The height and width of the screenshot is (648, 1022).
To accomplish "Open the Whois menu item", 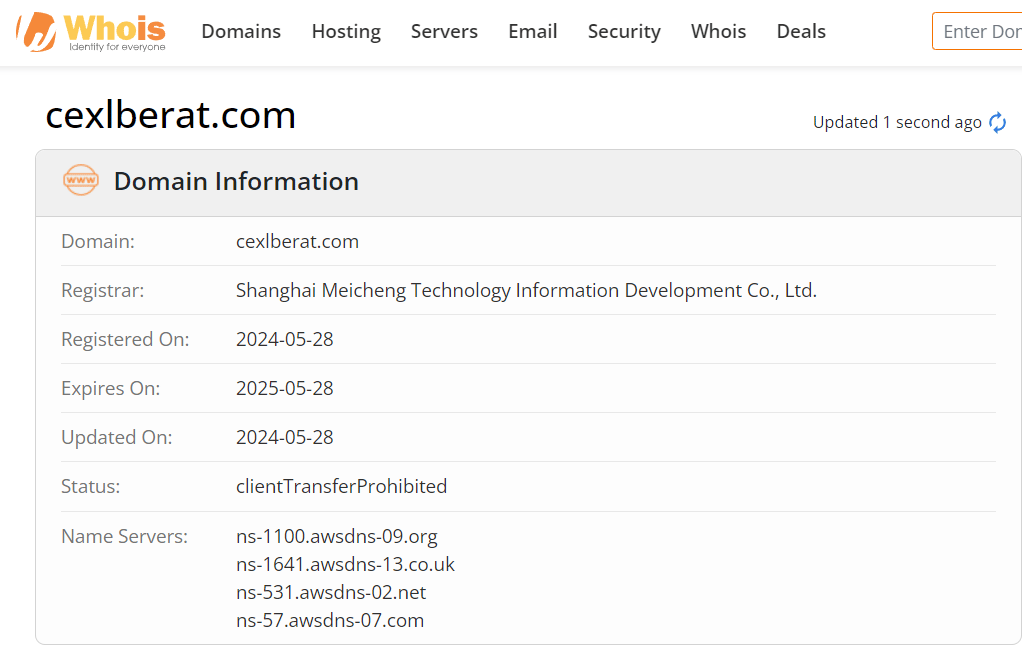I will 718,31.
